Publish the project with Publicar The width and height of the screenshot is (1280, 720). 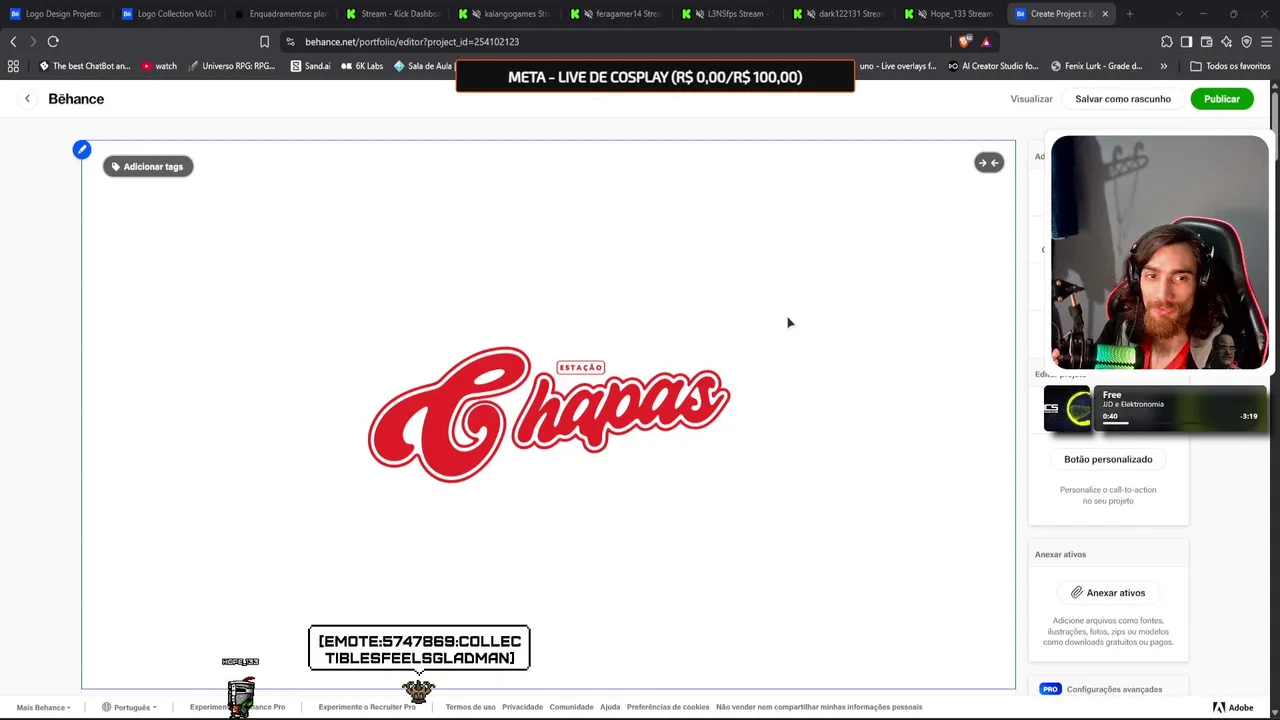[1222, 99]
